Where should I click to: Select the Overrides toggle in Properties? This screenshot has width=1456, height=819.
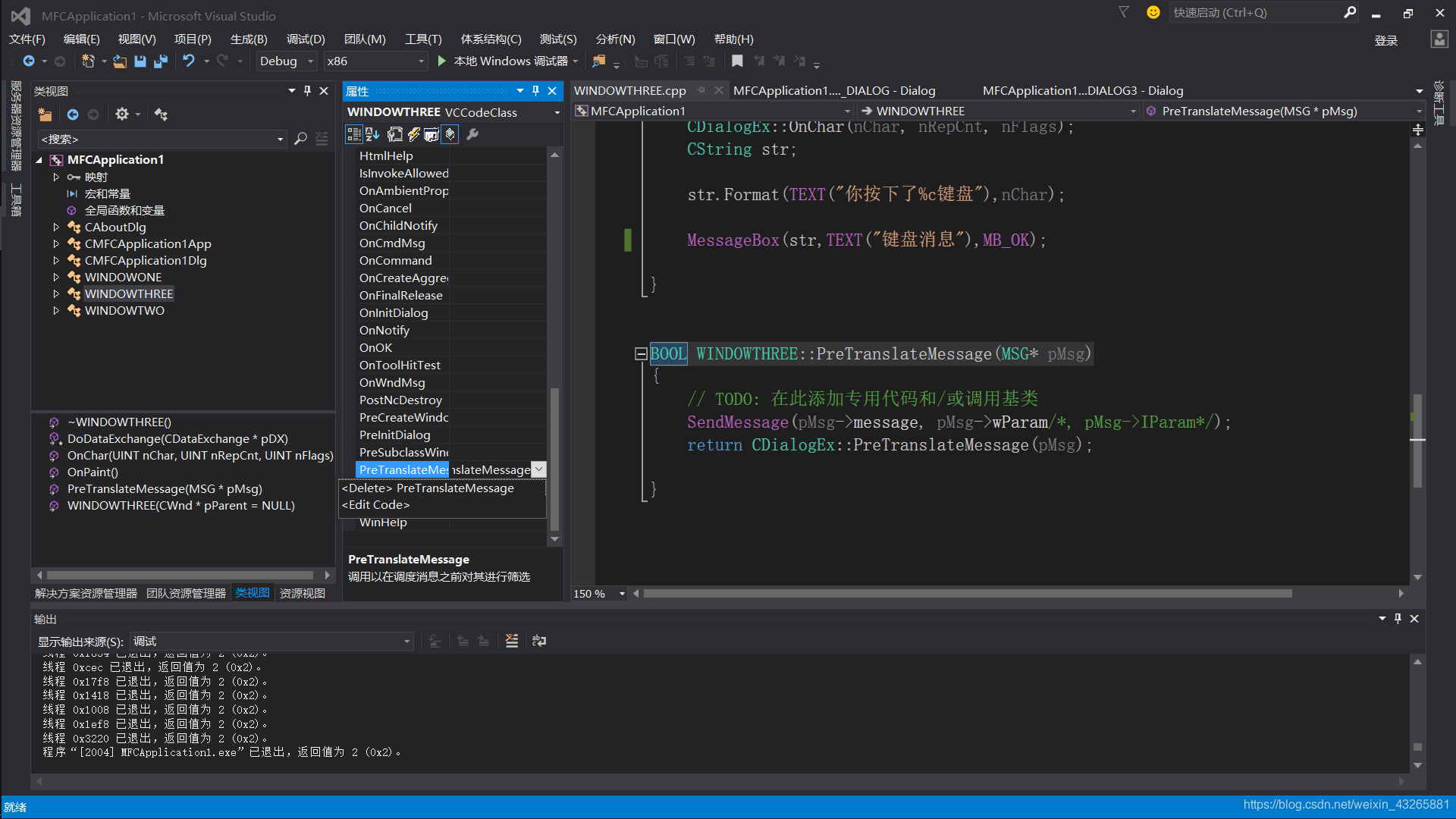pos(450,134)
